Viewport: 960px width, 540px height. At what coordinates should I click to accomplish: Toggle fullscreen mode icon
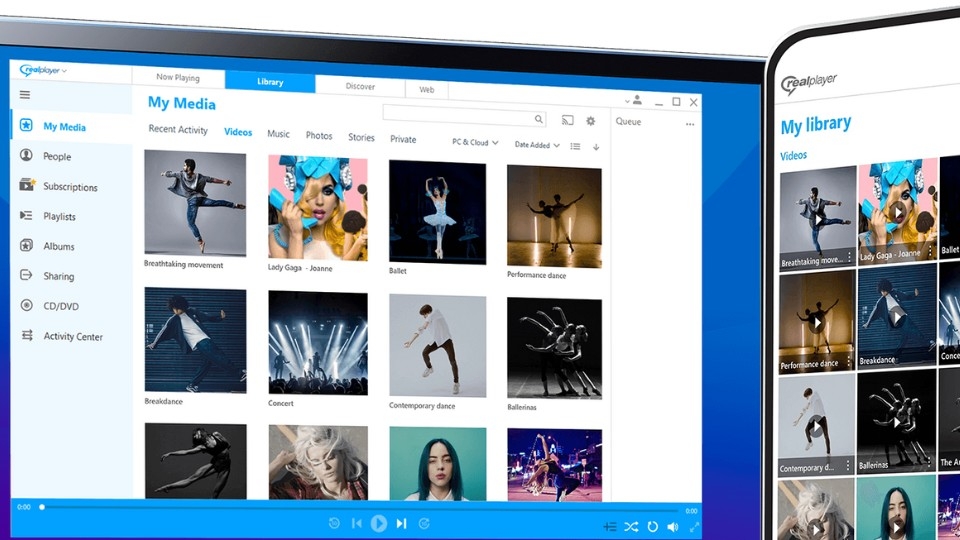(694, 527)
